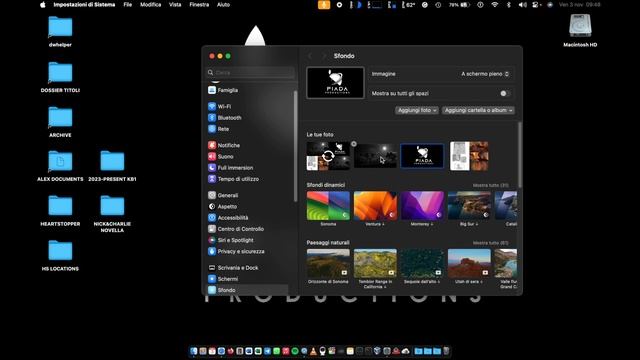
Task: Open Privacy e sicurezza settings
Action: tap(236, 251)
